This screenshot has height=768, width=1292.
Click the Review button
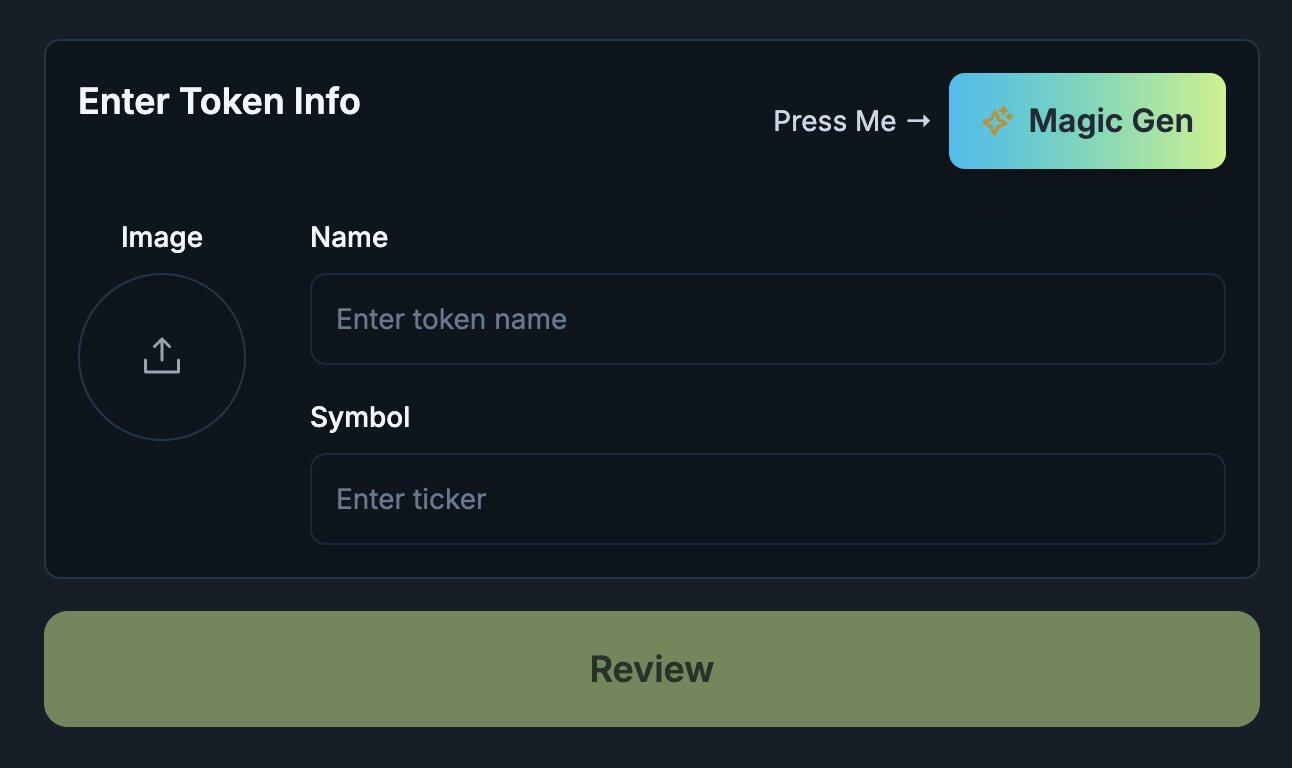[x=651, y=668]
